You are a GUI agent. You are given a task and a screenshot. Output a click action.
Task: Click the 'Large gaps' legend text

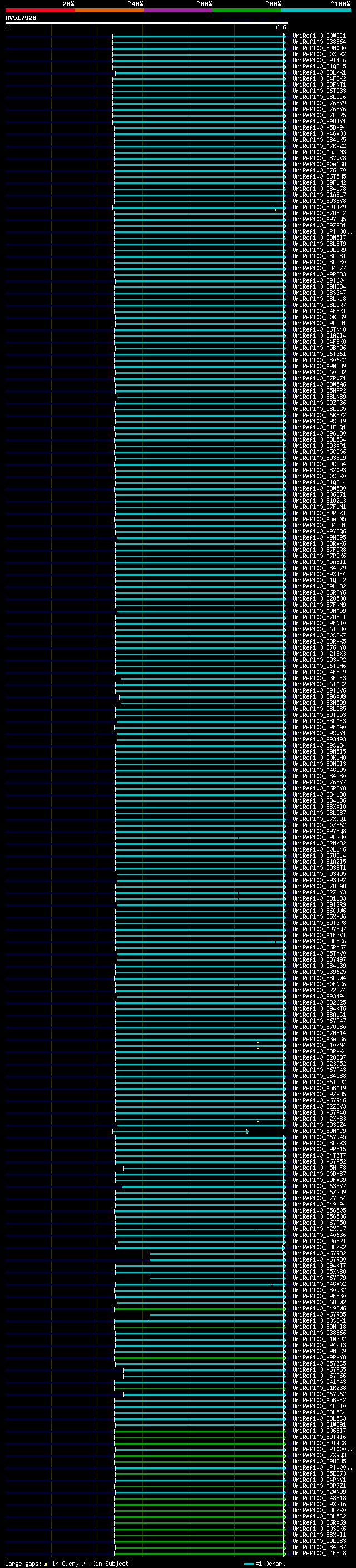pos(23,1563)
